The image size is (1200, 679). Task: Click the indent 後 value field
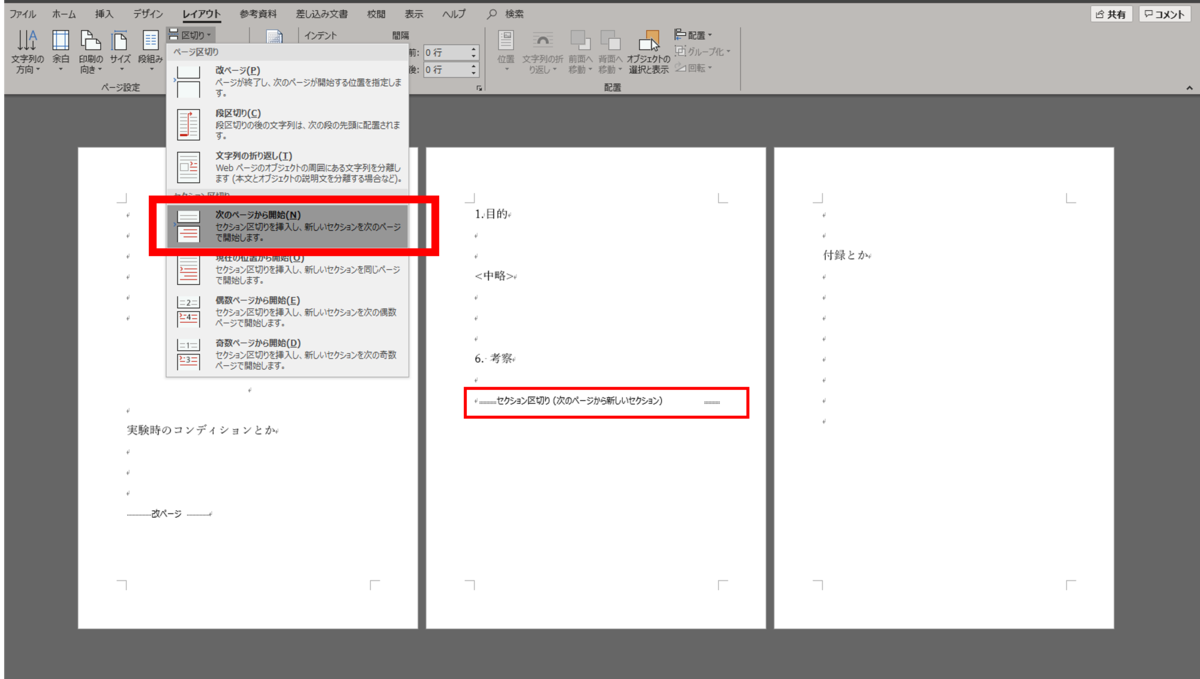pos(451,70)
